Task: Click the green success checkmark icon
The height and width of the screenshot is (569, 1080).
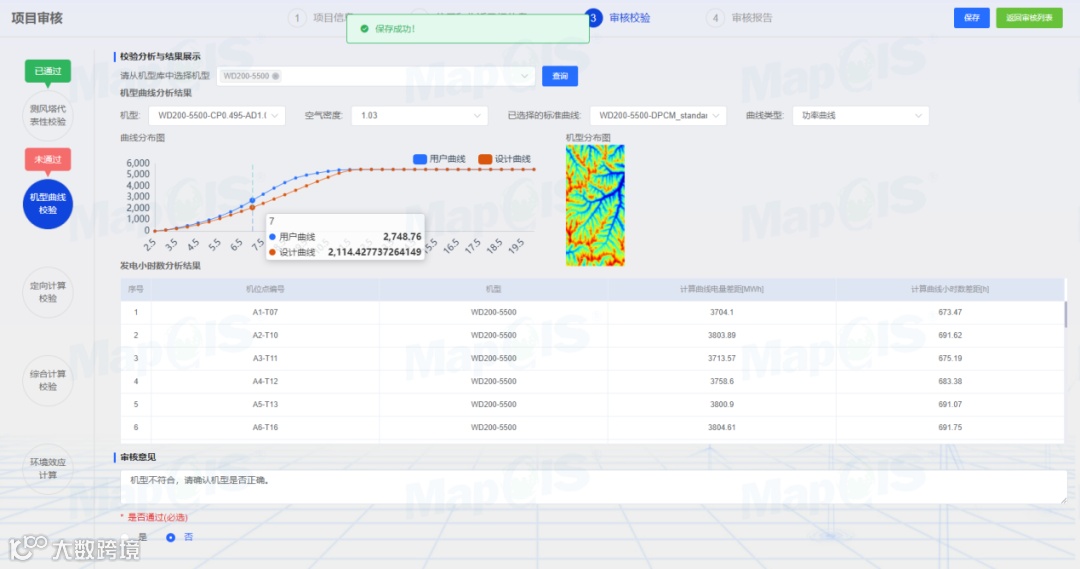Action: coord(364,29)
